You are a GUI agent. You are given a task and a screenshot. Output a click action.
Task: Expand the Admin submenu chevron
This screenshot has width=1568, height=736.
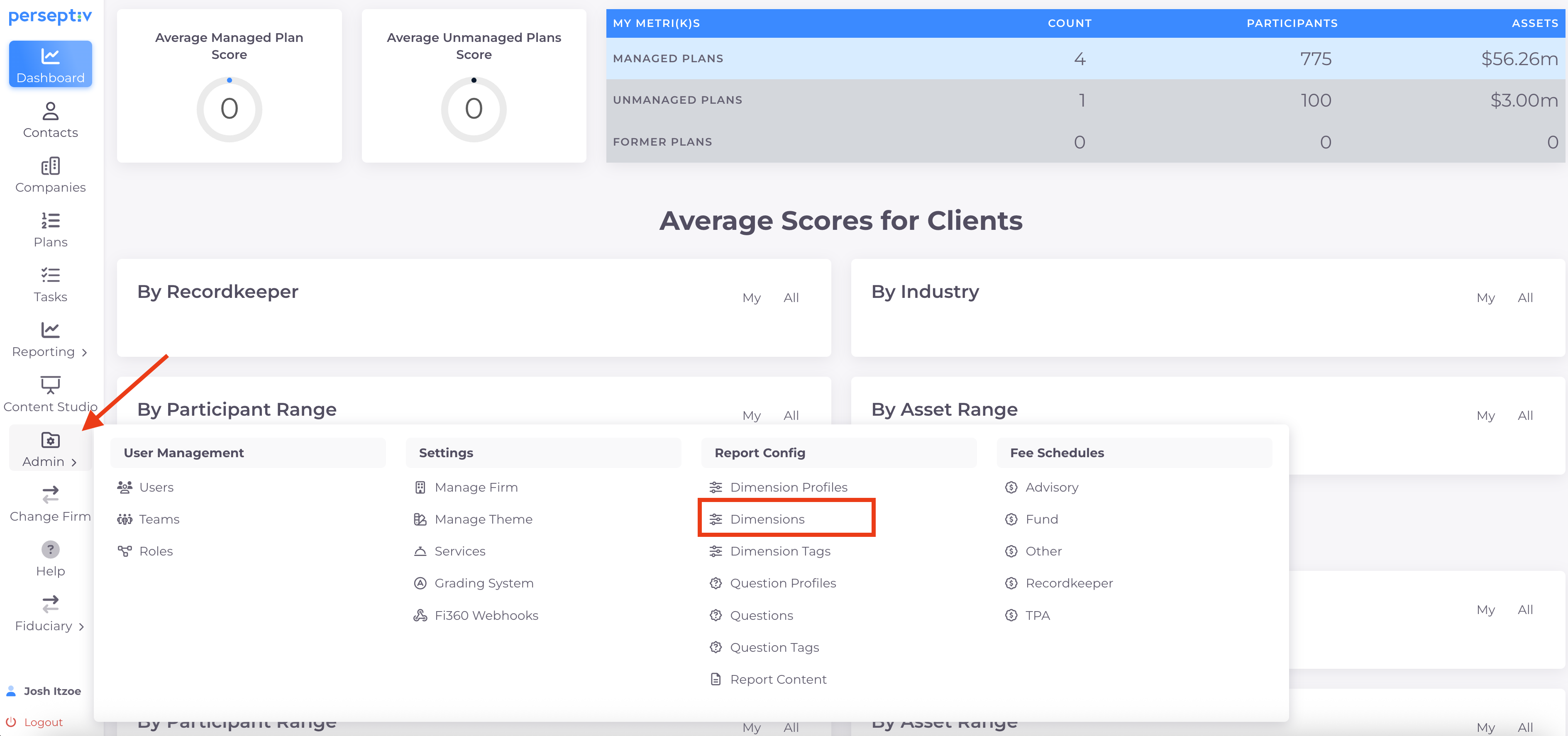74,462
